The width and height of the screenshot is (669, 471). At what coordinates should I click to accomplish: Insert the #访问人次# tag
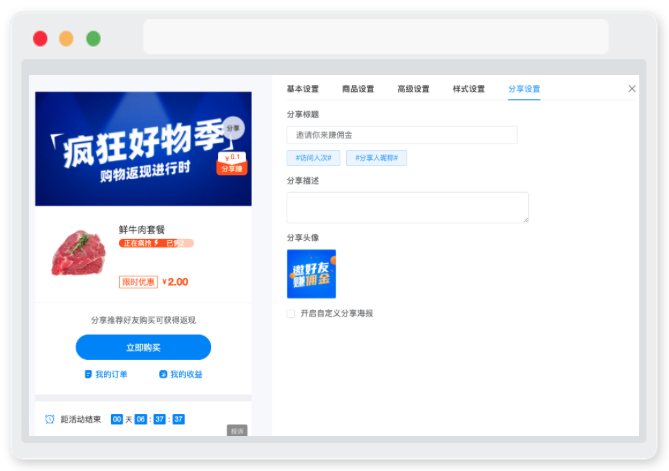click(x=313, y=158)
